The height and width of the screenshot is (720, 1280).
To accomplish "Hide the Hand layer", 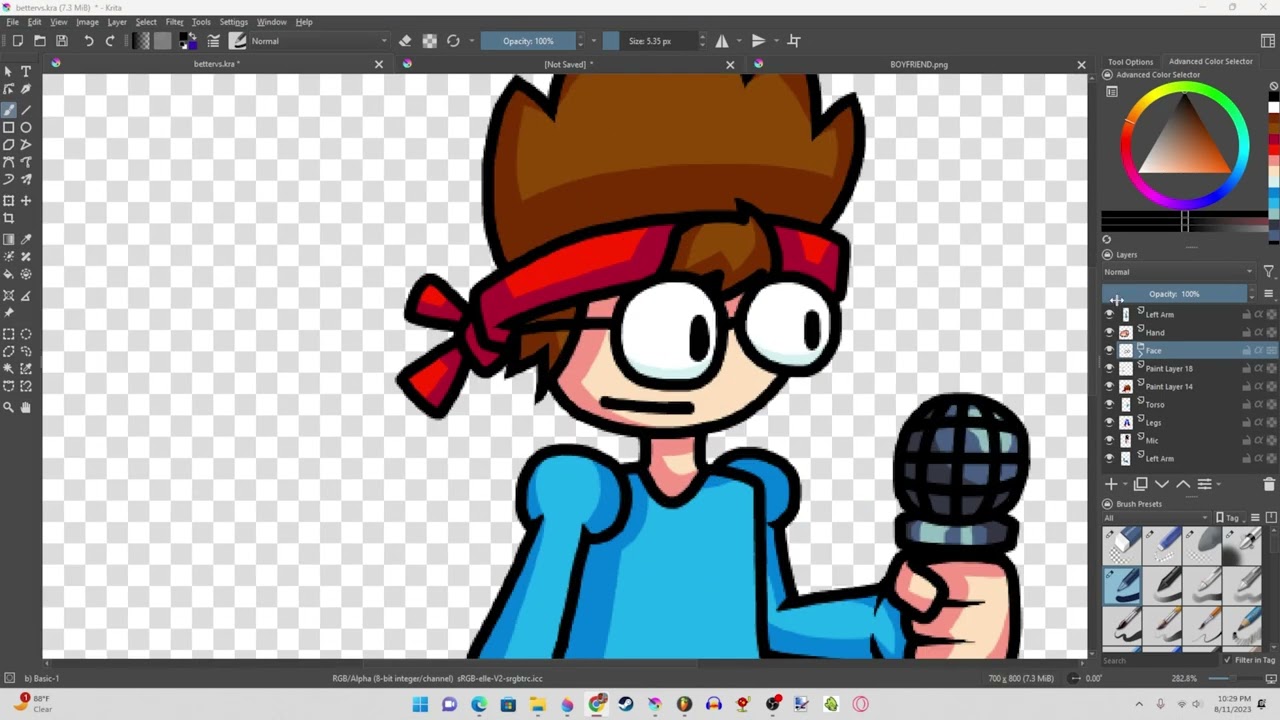I will [1109, 332].
